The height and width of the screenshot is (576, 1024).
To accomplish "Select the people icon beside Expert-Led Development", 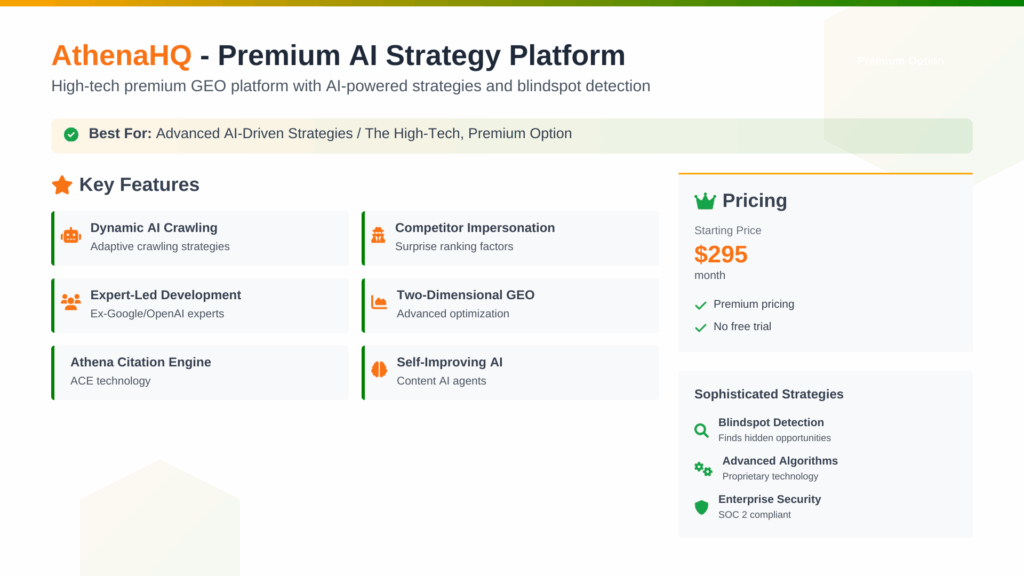I will tap(70, 303).
